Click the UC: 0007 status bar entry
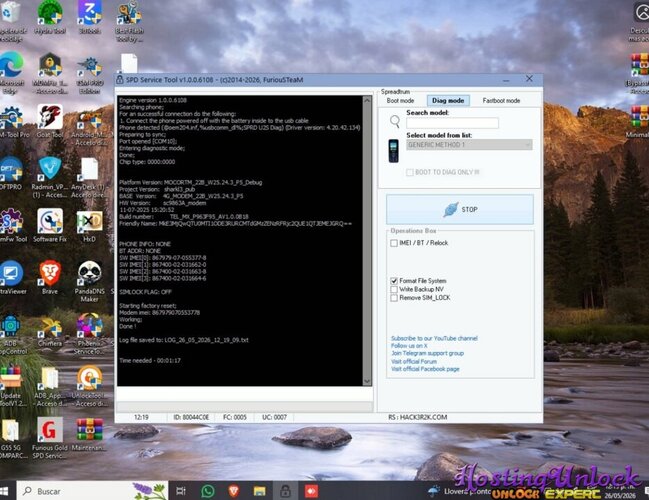 click(x=274, y=417)
